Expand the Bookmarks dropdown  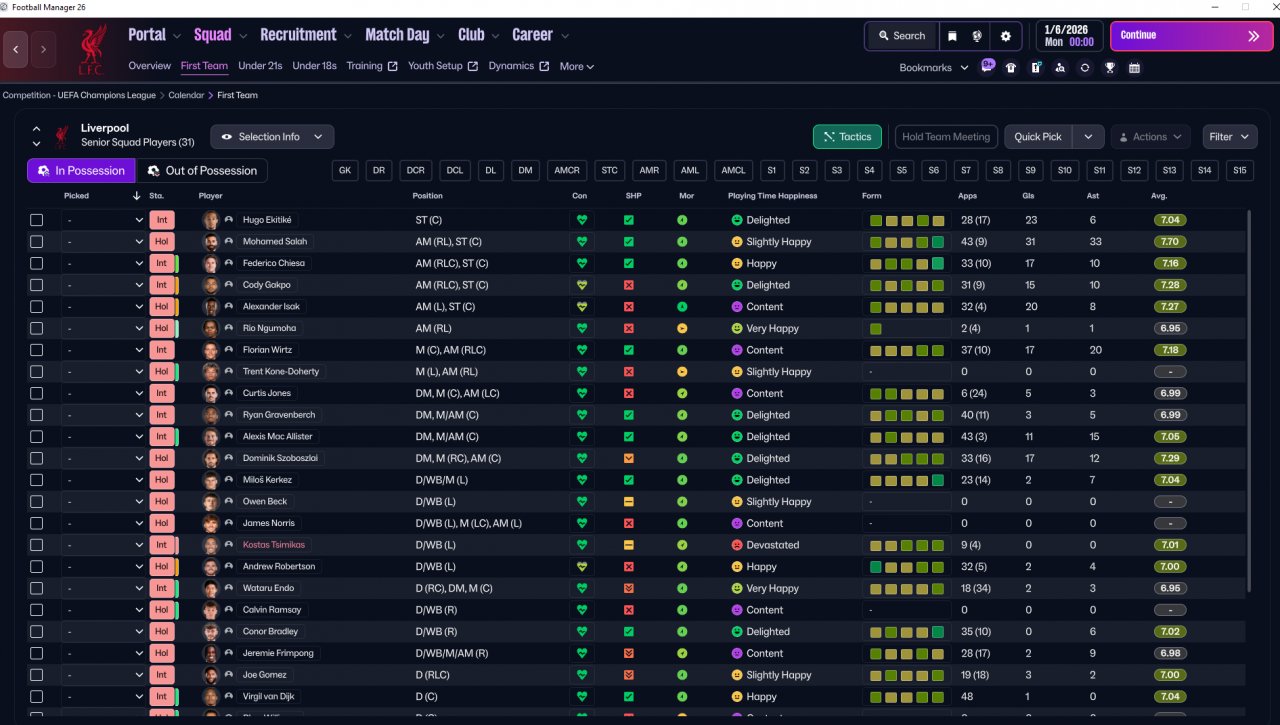click(x=934, y=68)
